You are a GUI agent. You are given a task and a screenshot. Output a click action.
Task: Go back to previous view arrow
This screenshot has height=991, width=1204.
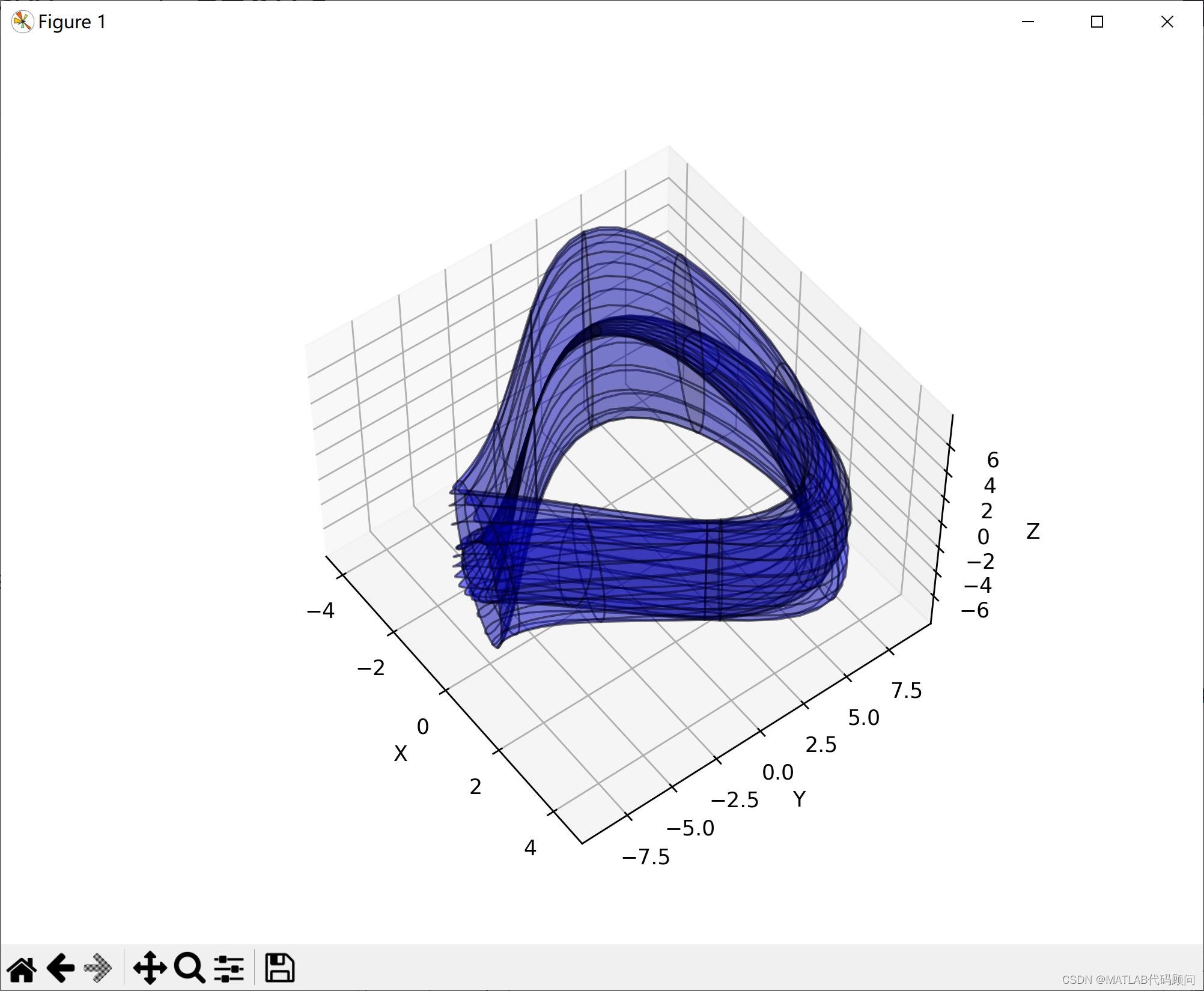(x=61, y=968)
